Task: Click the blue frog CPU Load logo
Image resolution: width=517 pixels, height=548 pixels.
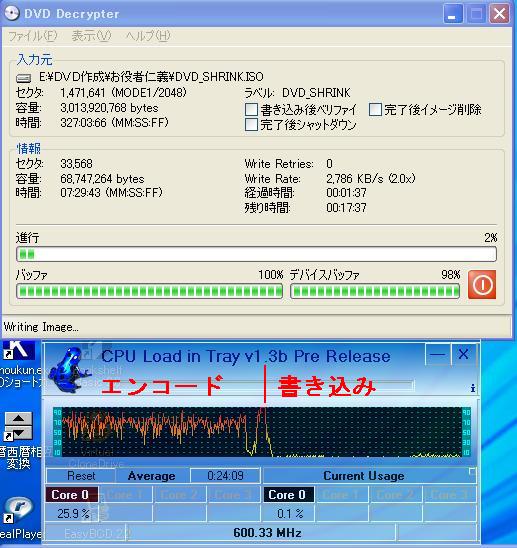Action: point(70,369)
